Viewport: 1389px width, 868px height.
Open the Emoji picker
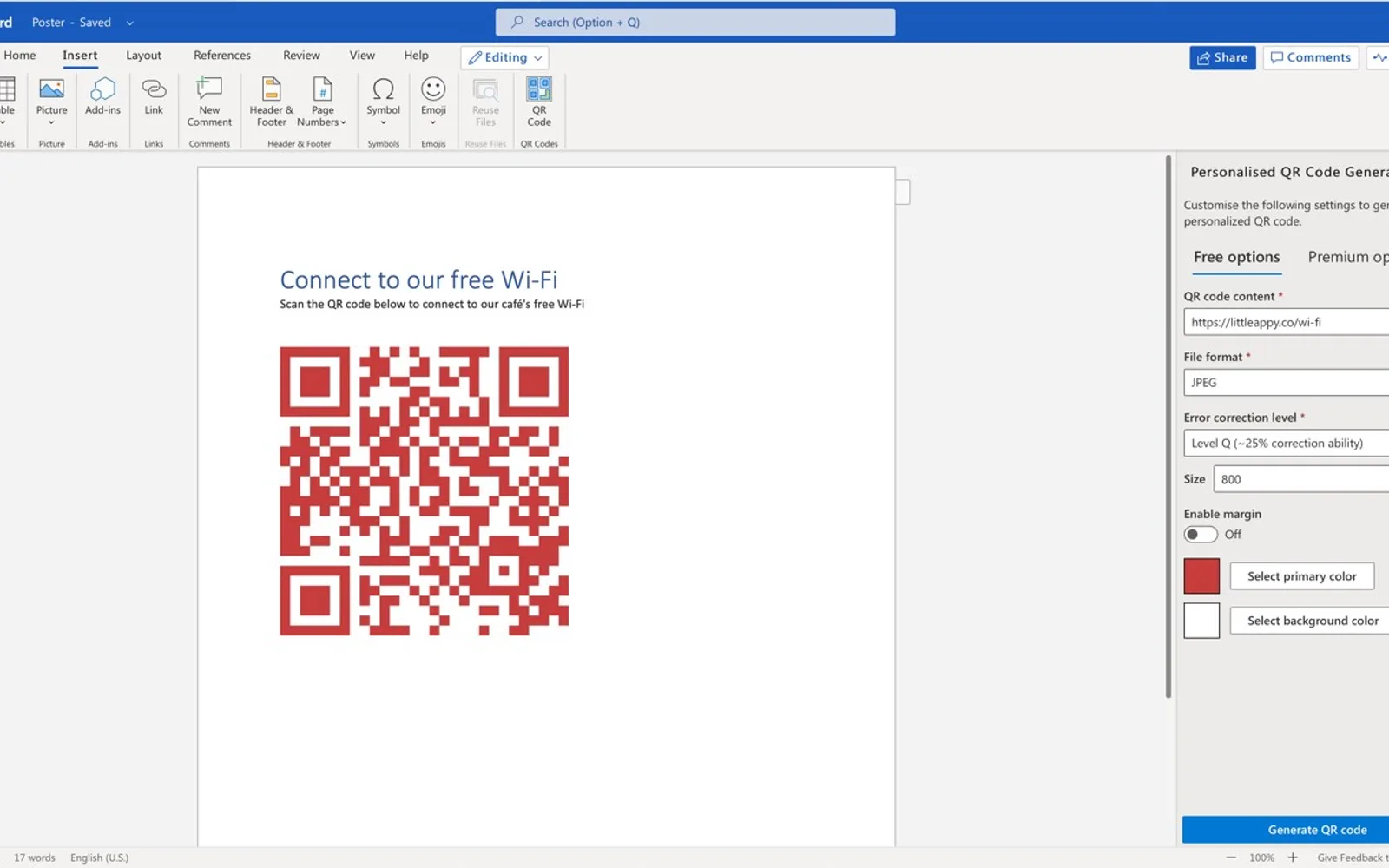(433, 102)
